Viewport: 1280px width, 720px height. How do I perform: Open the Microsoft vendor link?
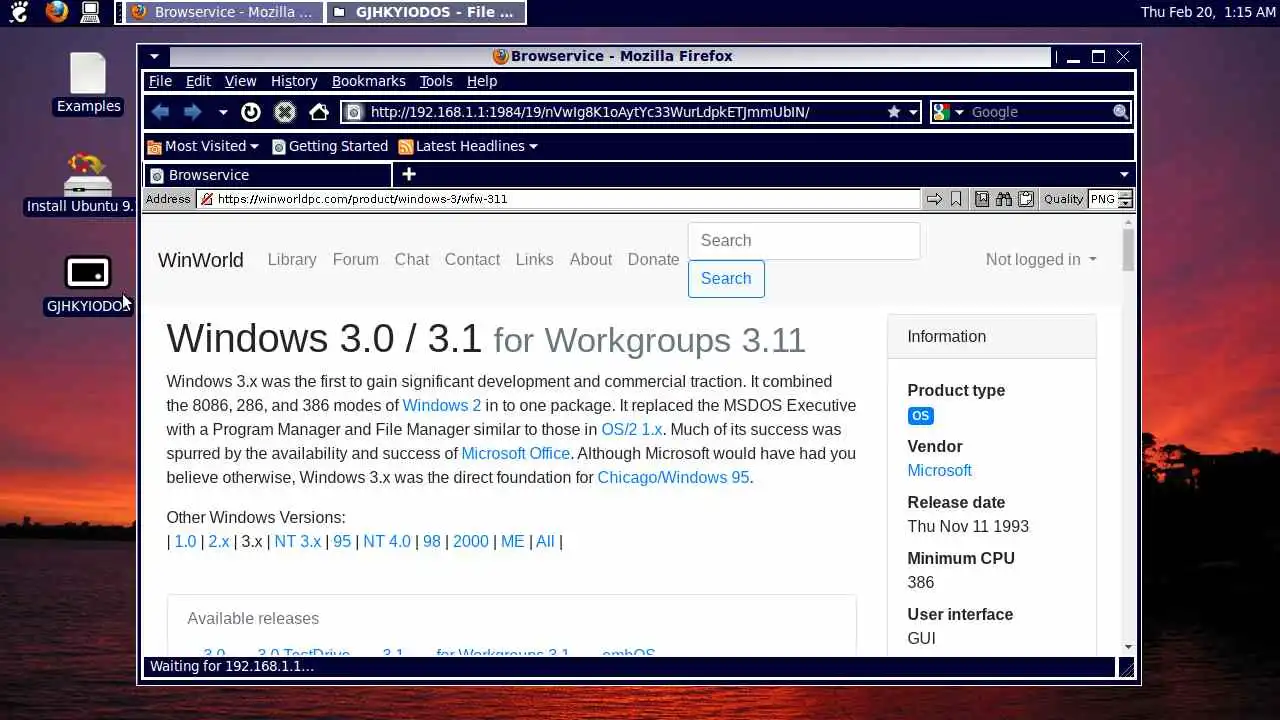click(x=939, y=470)
